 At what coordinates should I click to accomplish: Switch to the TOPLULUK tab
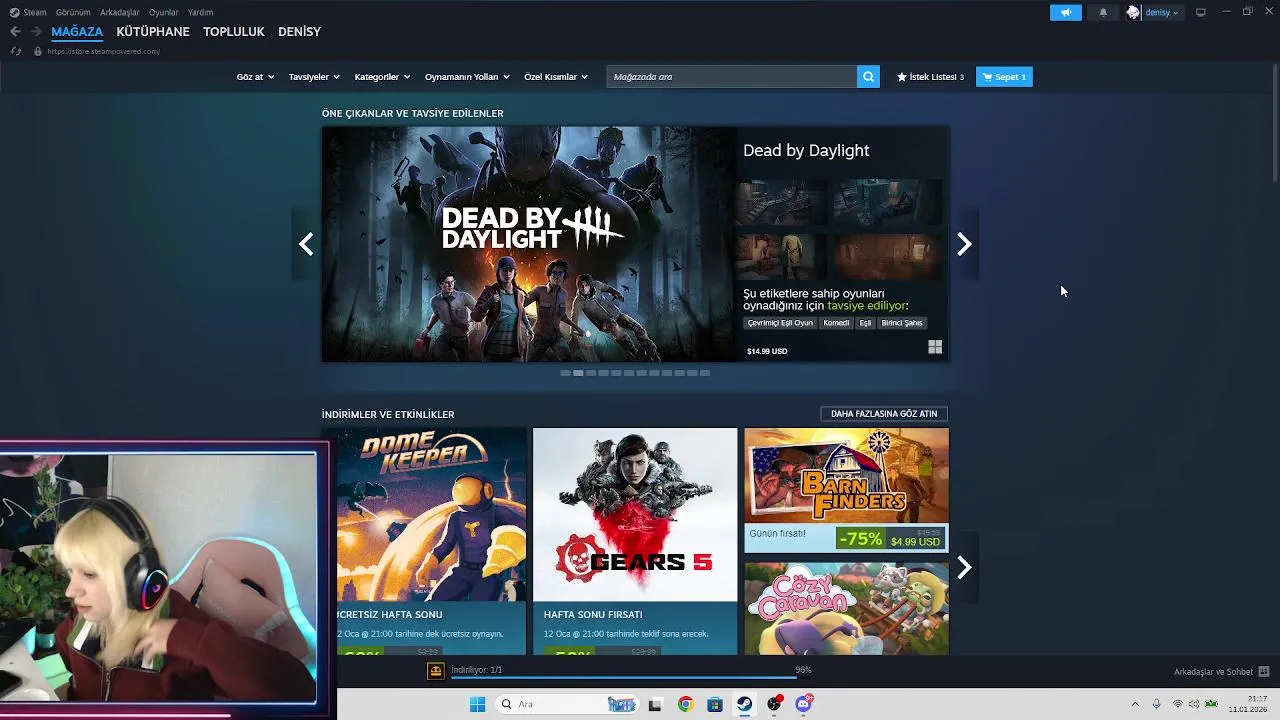click(x=234, y=32)
